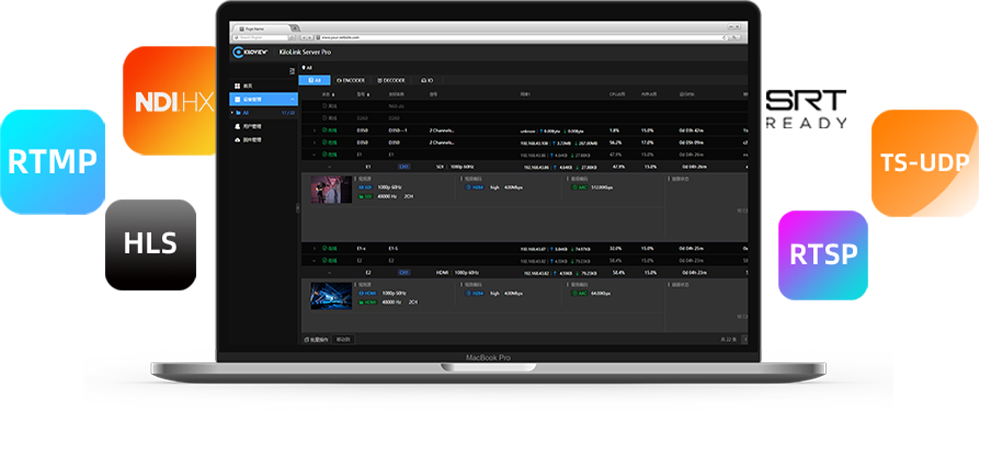The height and width of the screenshot is (467, 997).
Task: Collapse the device management sidebar section
Action: point(292,99)
